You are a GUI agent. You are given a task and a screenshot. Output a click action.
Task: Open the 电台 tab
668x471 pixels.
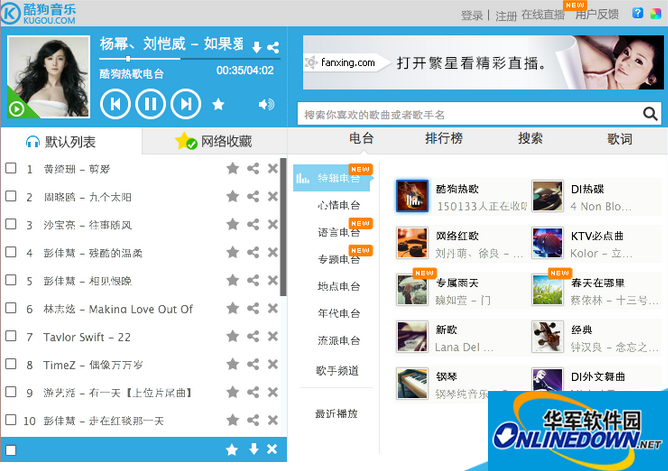tap(361, 138)
